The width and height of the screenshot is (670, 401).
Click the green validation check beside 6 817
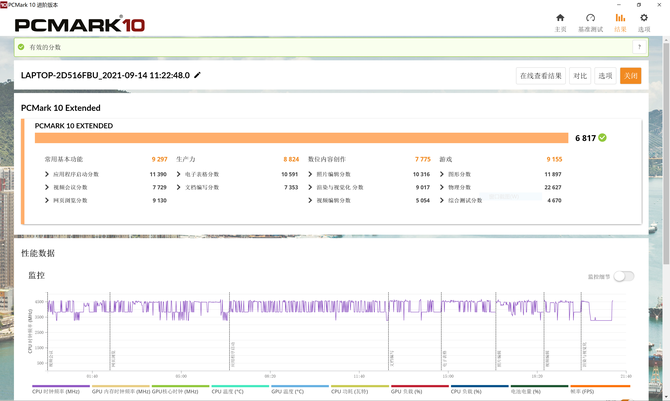(602, 138)
